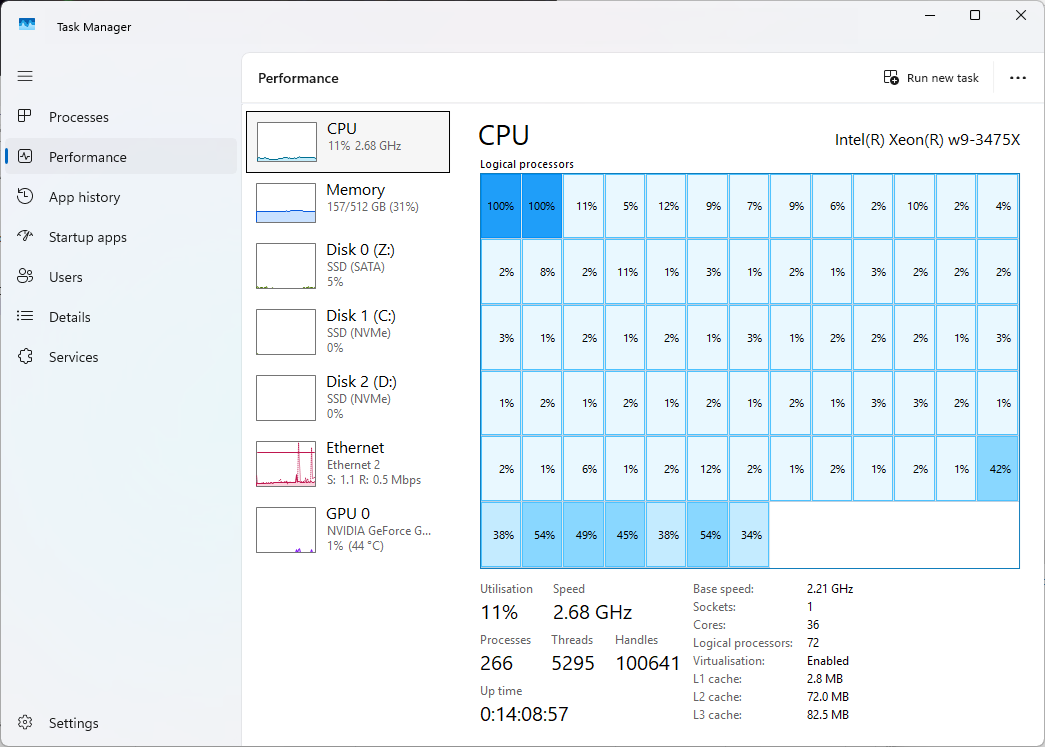The height and width of the screenshot is (747, 1045).
Task: Open the Services page in the sidebar
Action: point(121,357)
